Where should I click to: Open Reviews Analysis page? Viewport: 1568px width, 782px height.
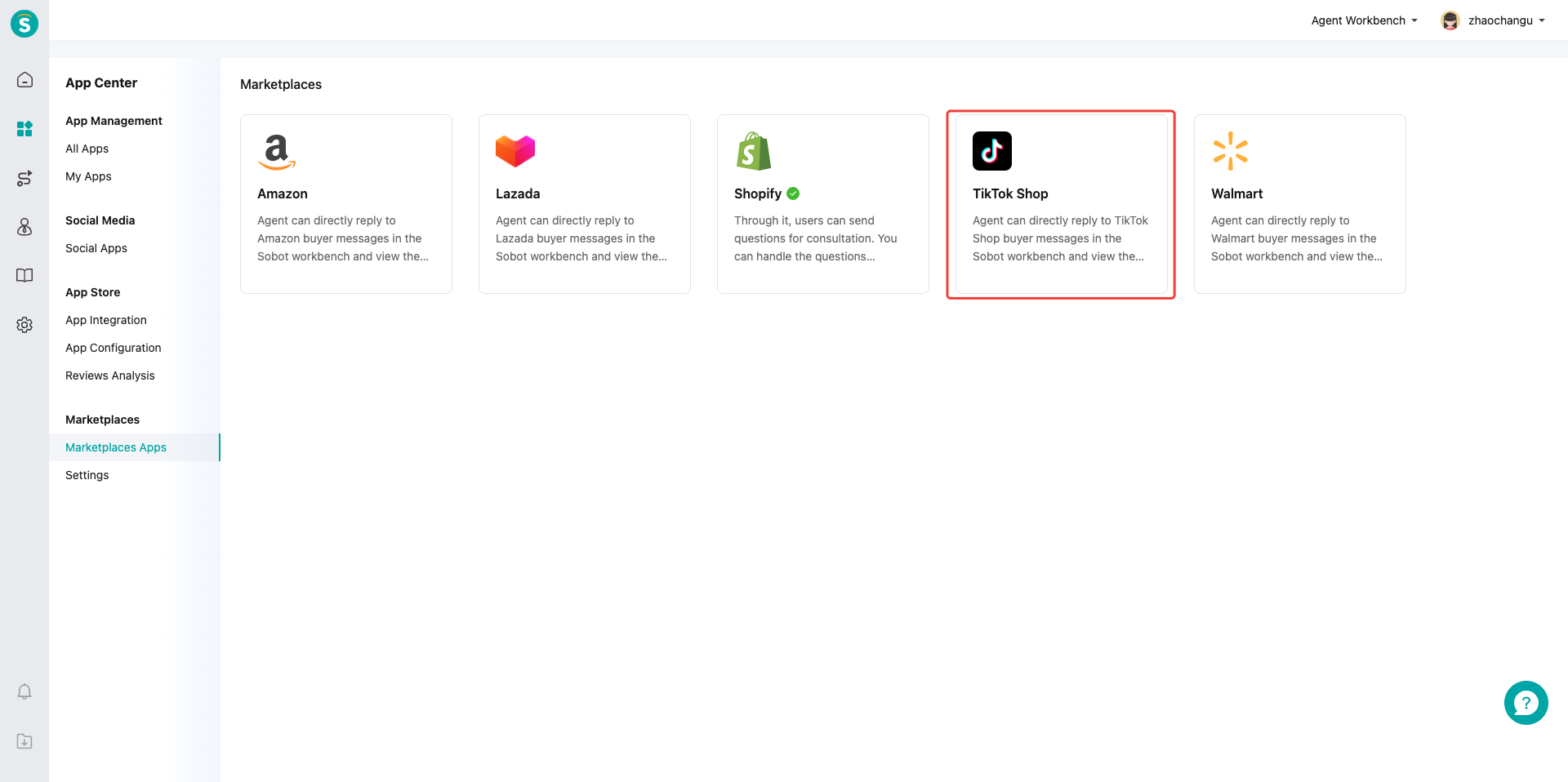tap(110, 375)
